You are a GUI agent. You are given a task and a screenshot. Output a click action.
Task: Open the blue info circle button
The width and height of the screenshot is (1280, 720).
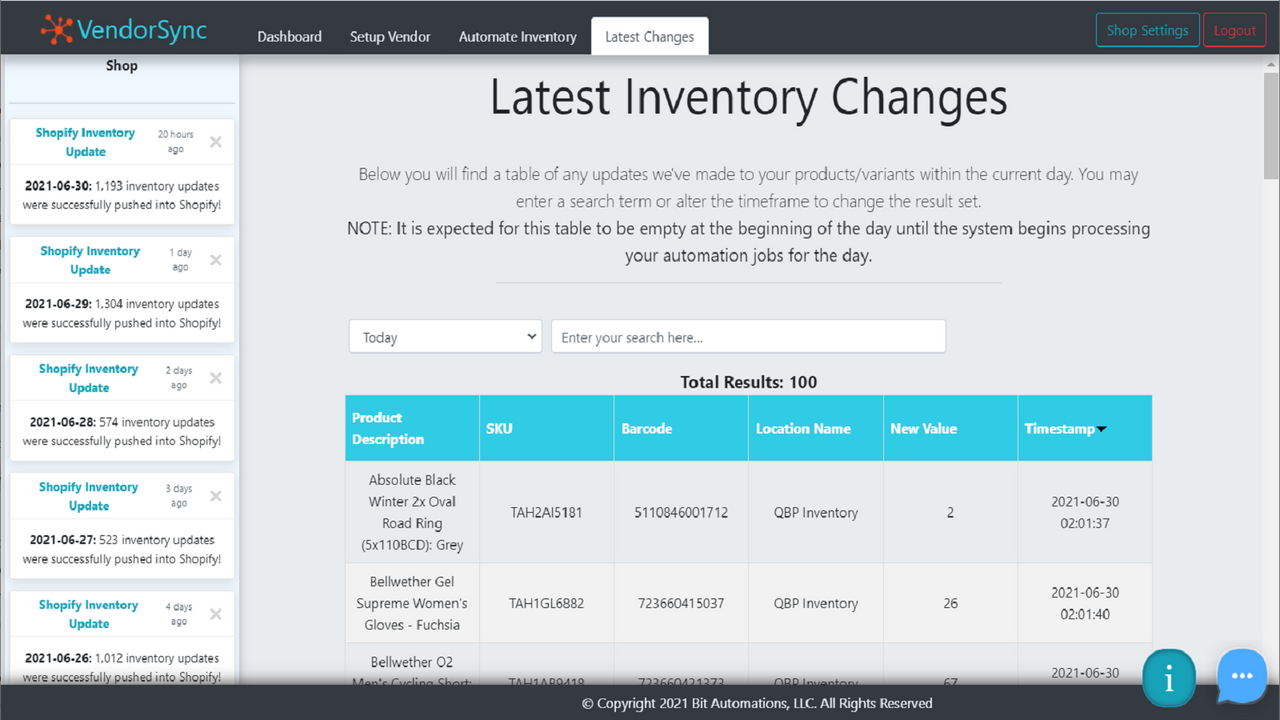point(1169,679)
